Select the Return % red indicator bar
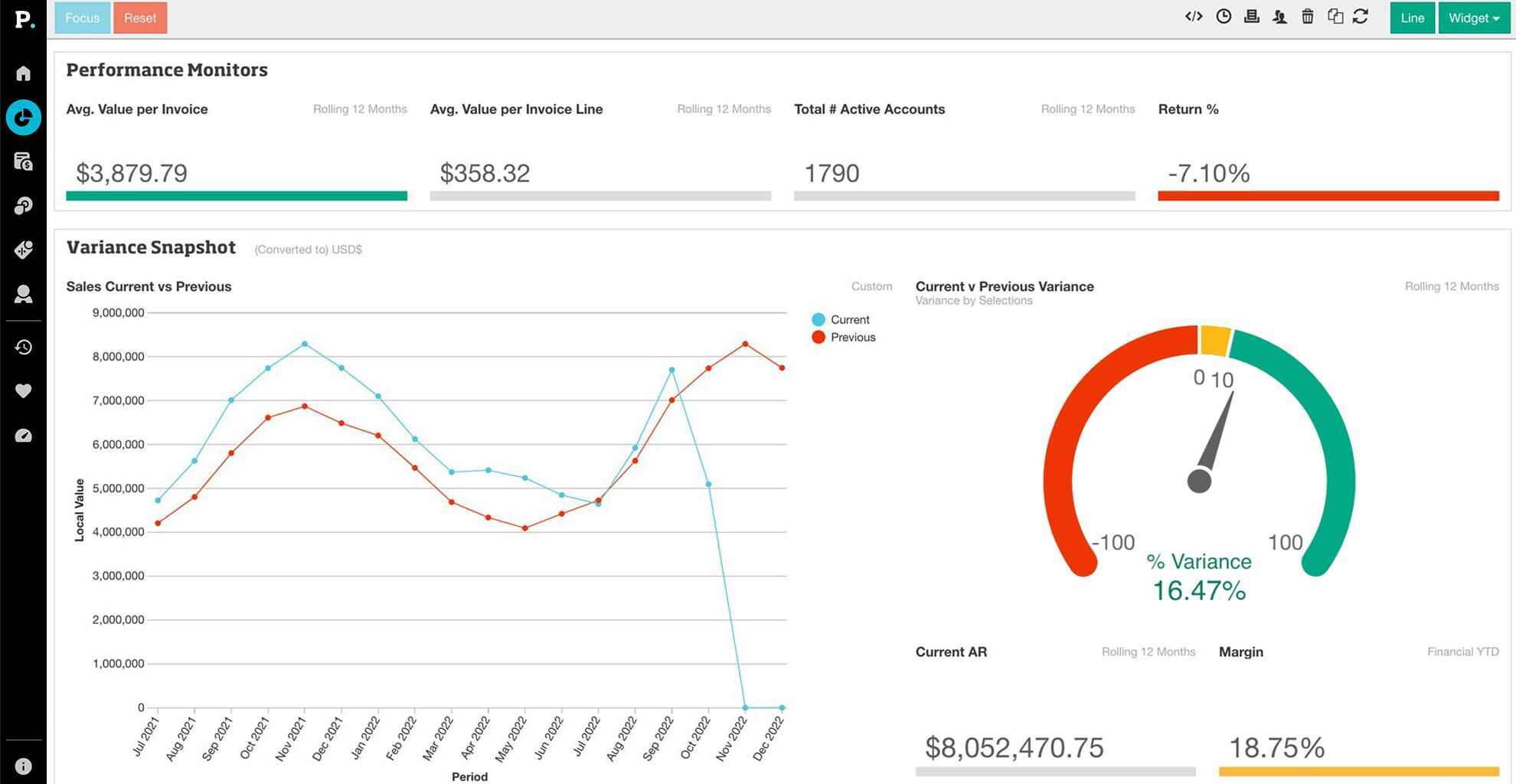This screenshot has height=784, width=1516. (x=1328, y=196)
